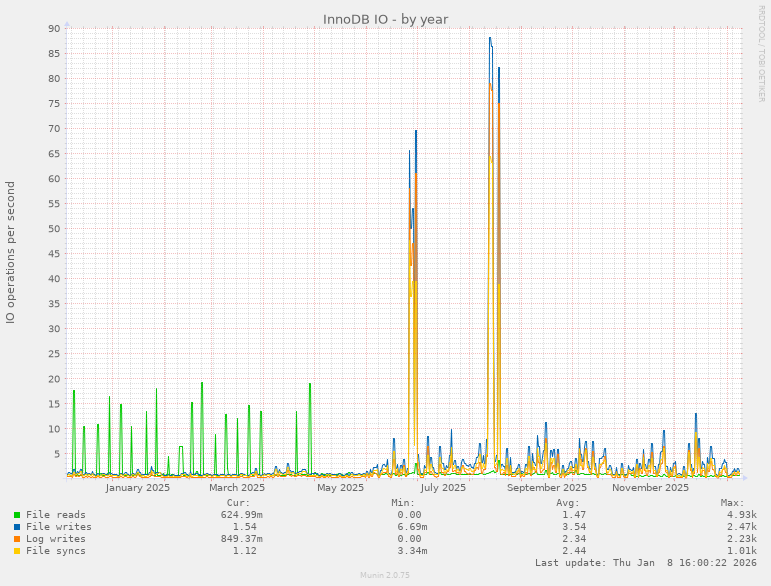Screen dimensions: 771x586
Task: Click the y-axis label 20
Action: coord(54,379)
